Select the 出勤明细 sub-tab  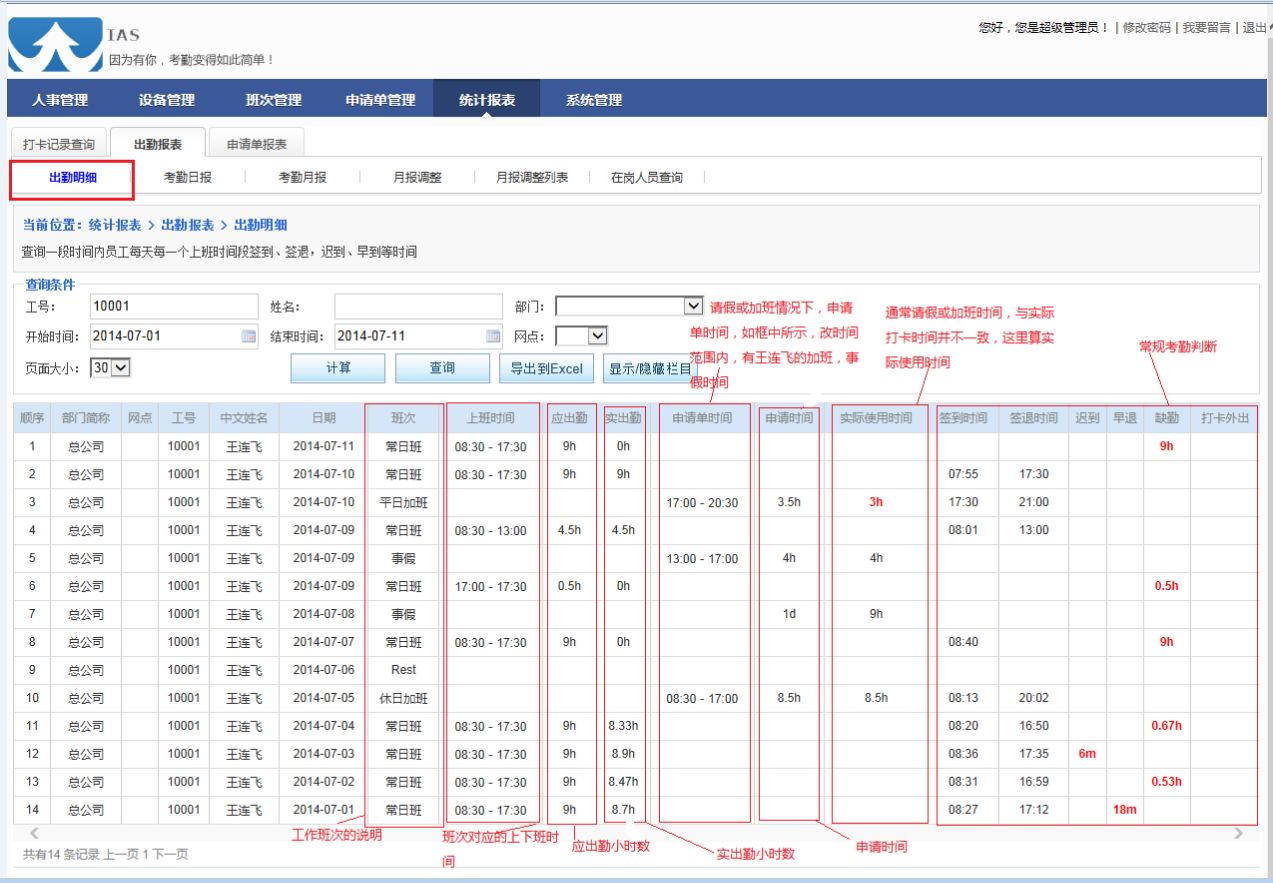(73, 178)
